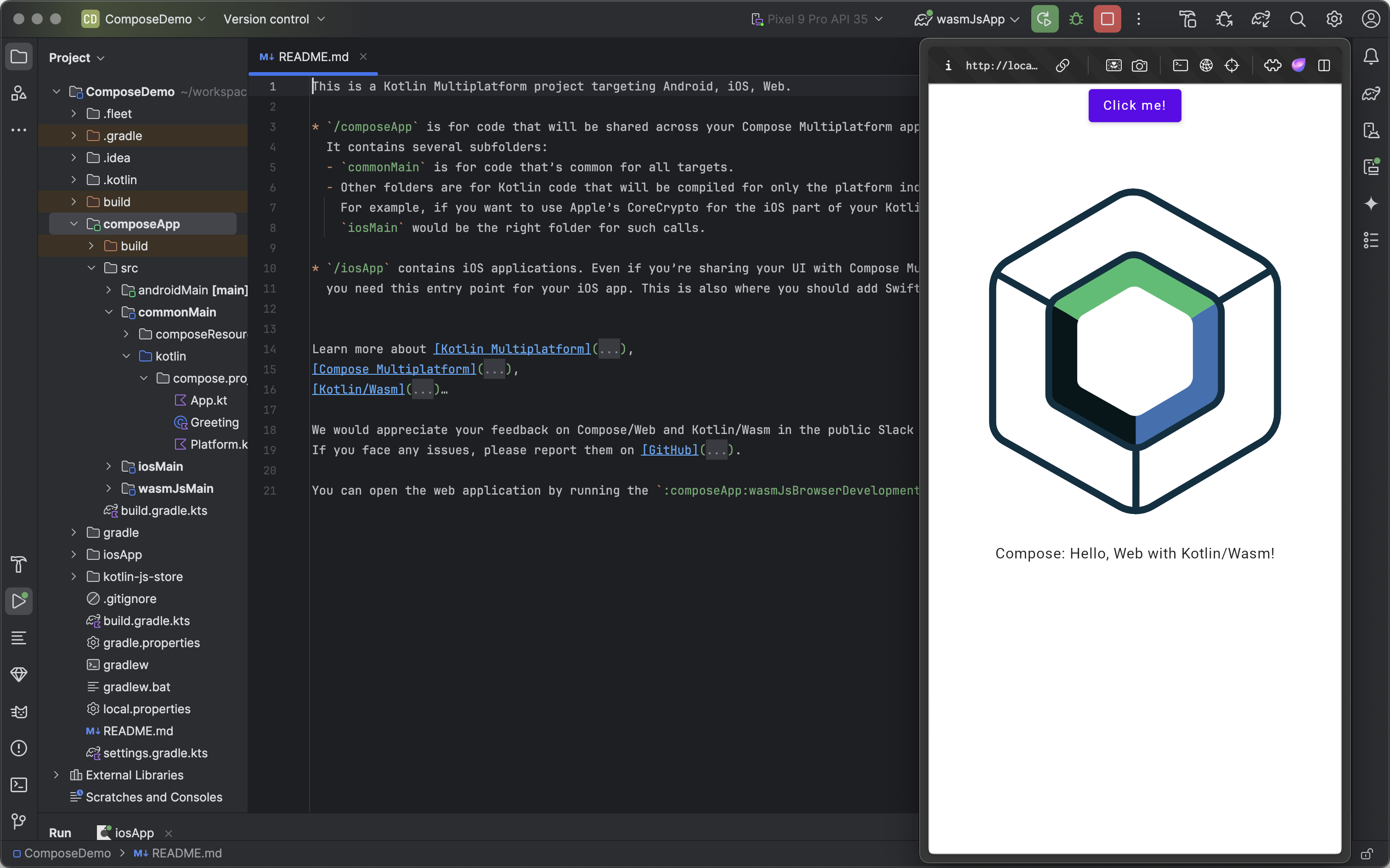Viewport: 1390px width, 868px height.
Task: Follow the Kotlin/Wasm link
Action: [358, 389]
